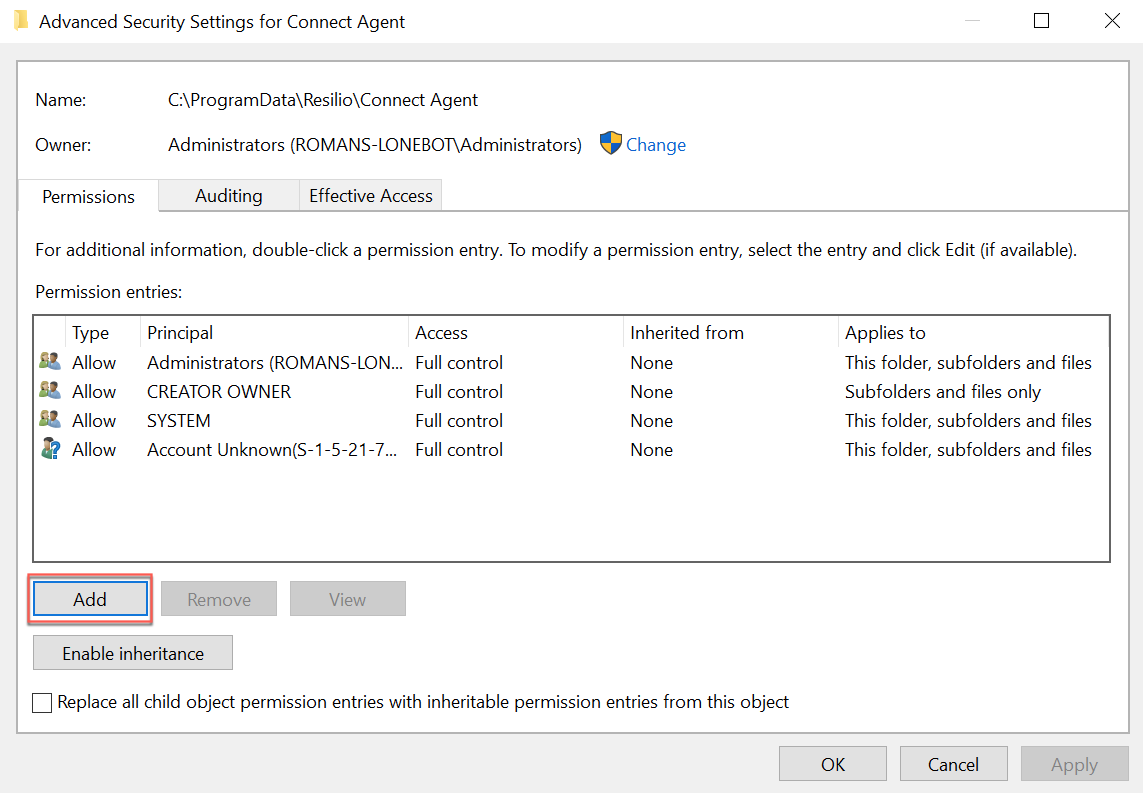
Task: Click the UAC shield icon beside Change
Action: tap(611, 144)
